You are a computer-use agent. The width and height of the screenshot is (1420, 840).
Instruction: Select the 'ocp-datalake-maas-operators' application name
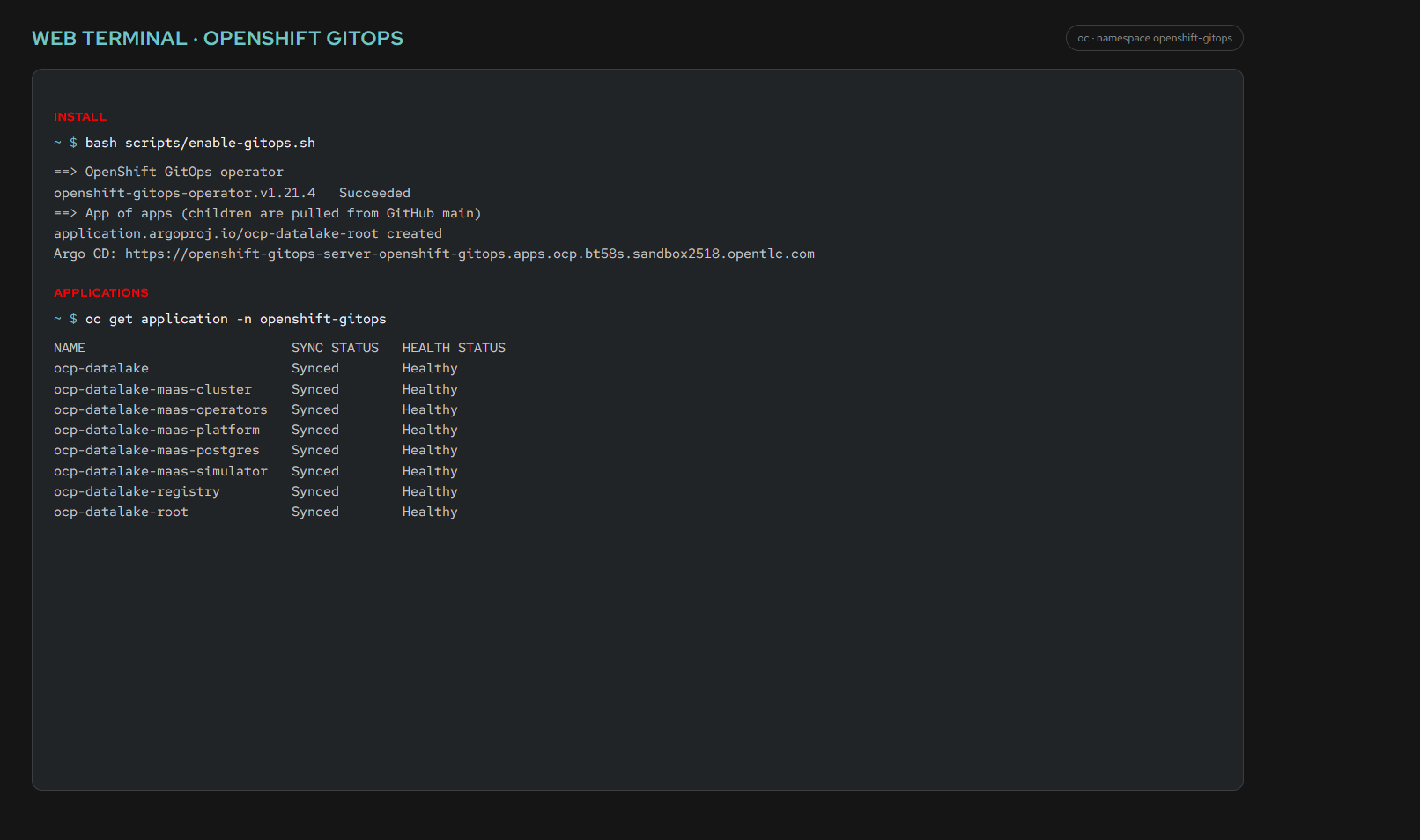(x=160, y=409)
